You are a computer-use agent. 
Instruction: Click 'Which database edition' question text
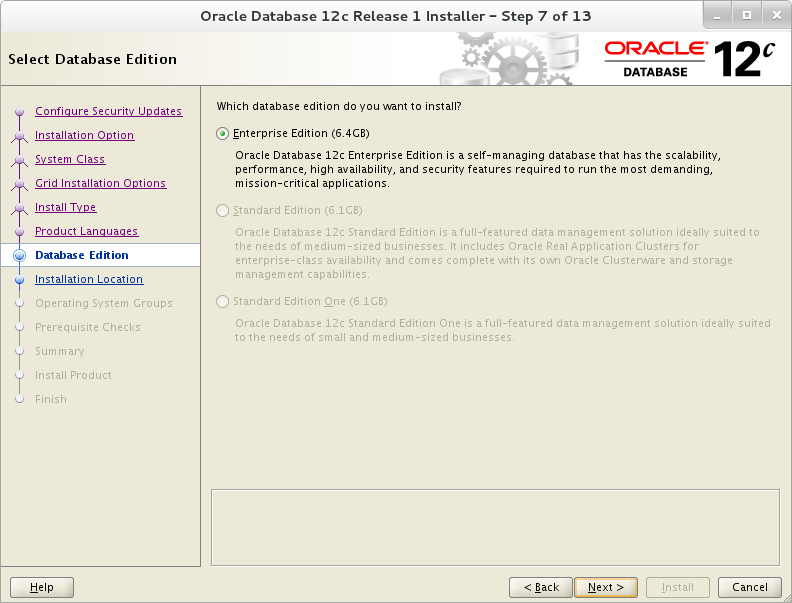pyautogui.click(x=339, y=107)
